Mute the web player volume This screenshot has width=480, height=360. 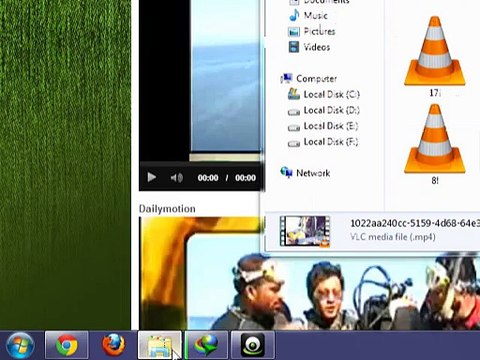coord(177,178)
